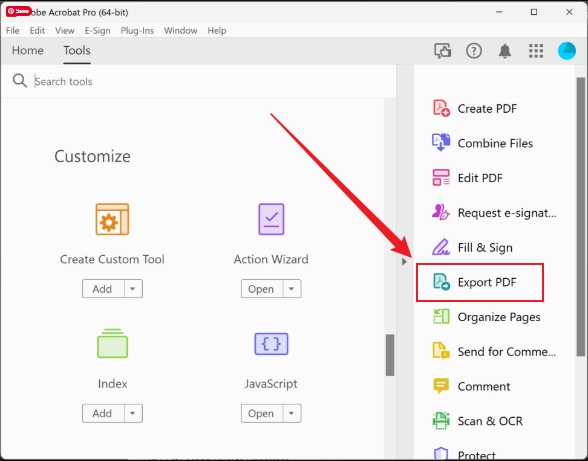
Task: Open the Create PDF tool icon
Action: pos(441,108)
